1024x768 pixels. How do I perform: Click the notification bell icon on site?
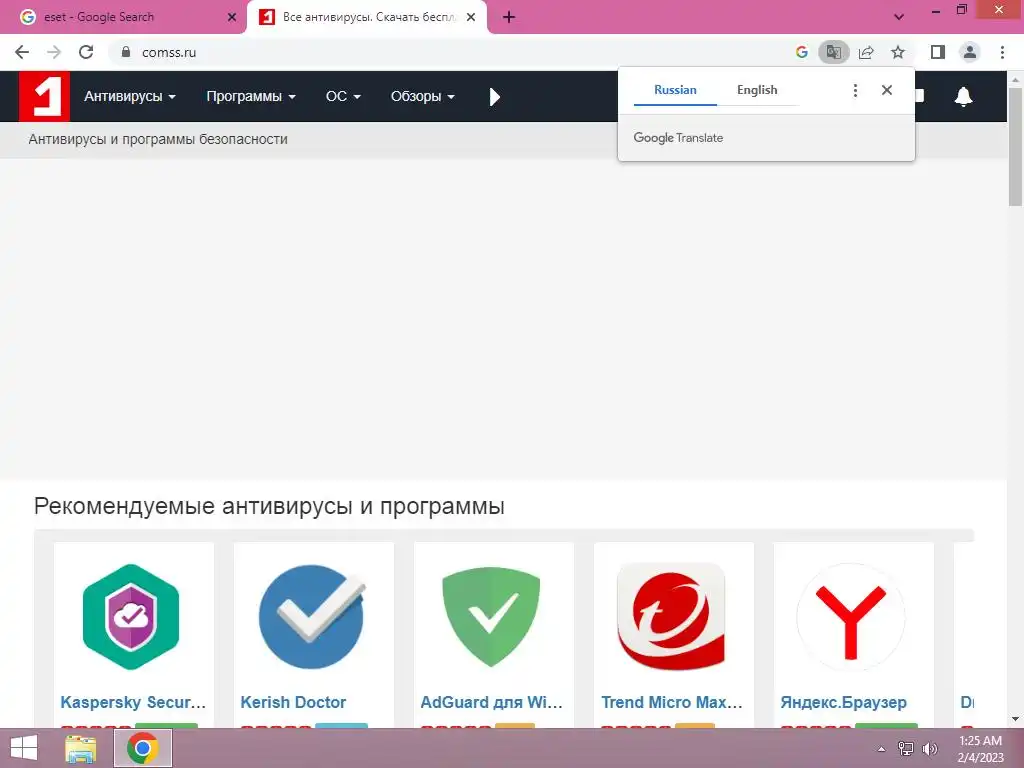pos(963,97)
